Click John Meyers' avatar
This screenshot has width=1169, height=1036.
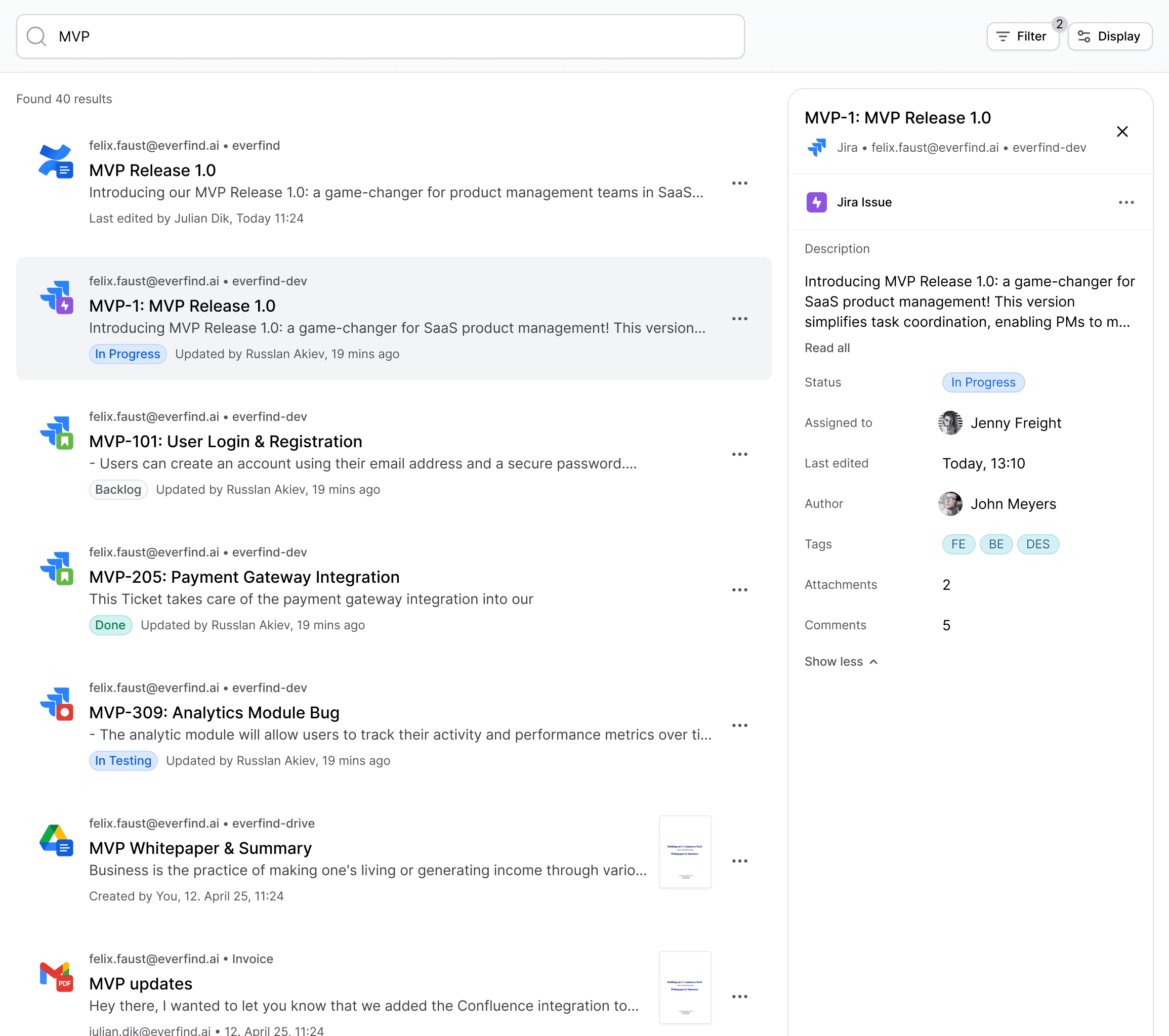950,504
